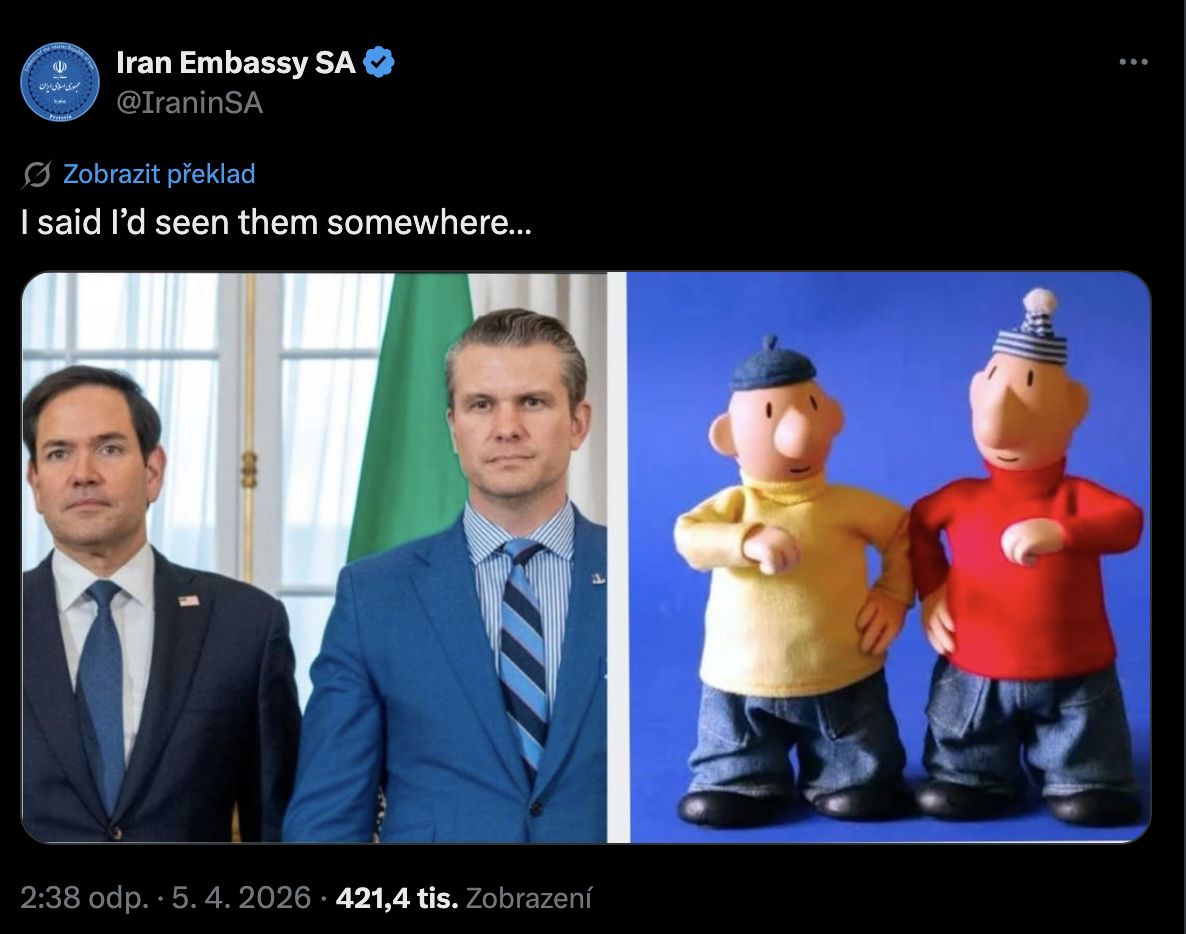
Task: Click the "Zobrazit překlad" translation link
Action: pyautogui.click(x=159, y=174)
